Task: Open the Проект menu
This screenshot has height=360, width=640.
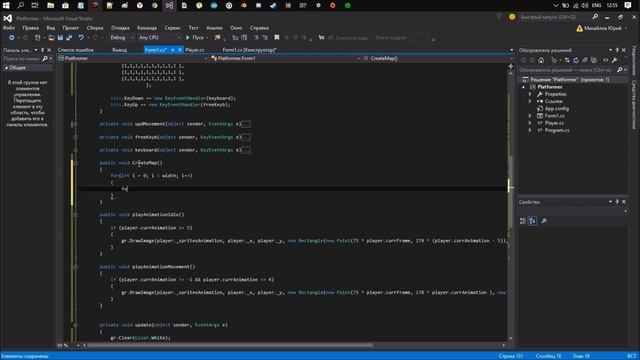Action: coord(71,28)
